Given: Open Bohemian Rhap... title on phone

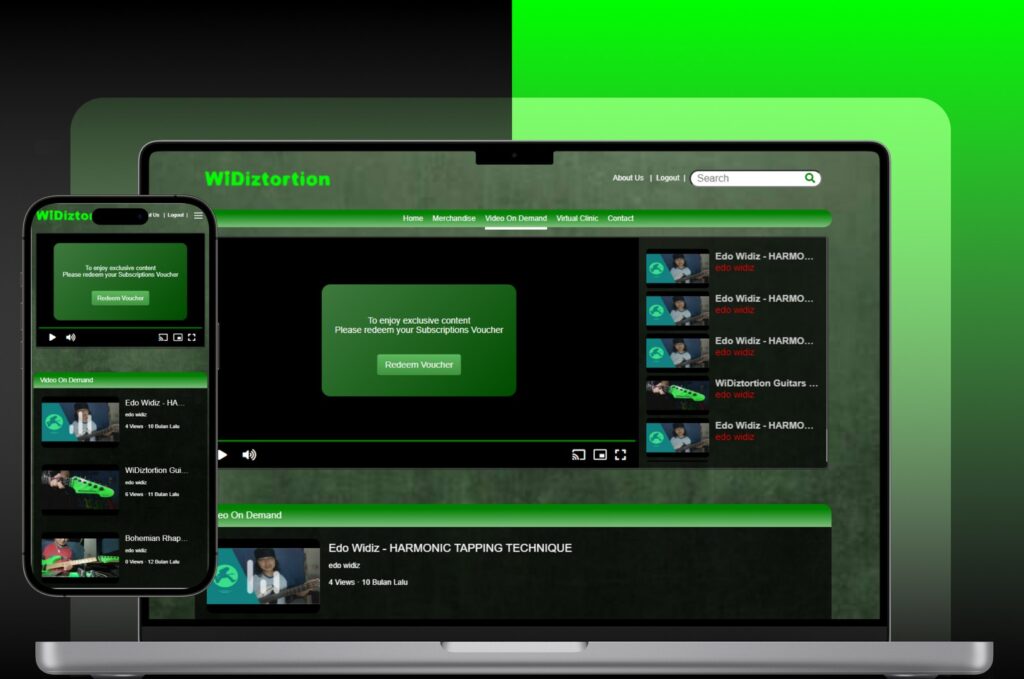Looking at the screenshot, I should coord(156,538).
